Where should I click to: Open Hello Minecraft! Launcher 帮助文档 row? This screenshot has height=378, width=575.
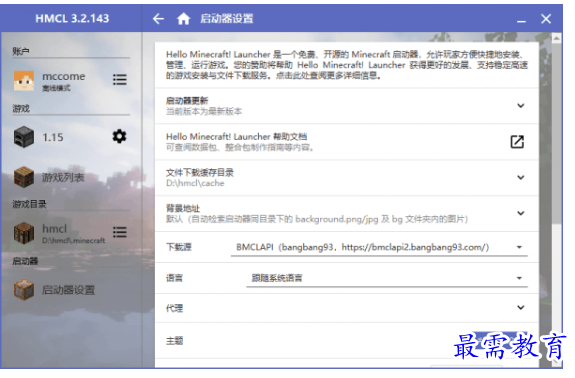click(x=347, y=142)
